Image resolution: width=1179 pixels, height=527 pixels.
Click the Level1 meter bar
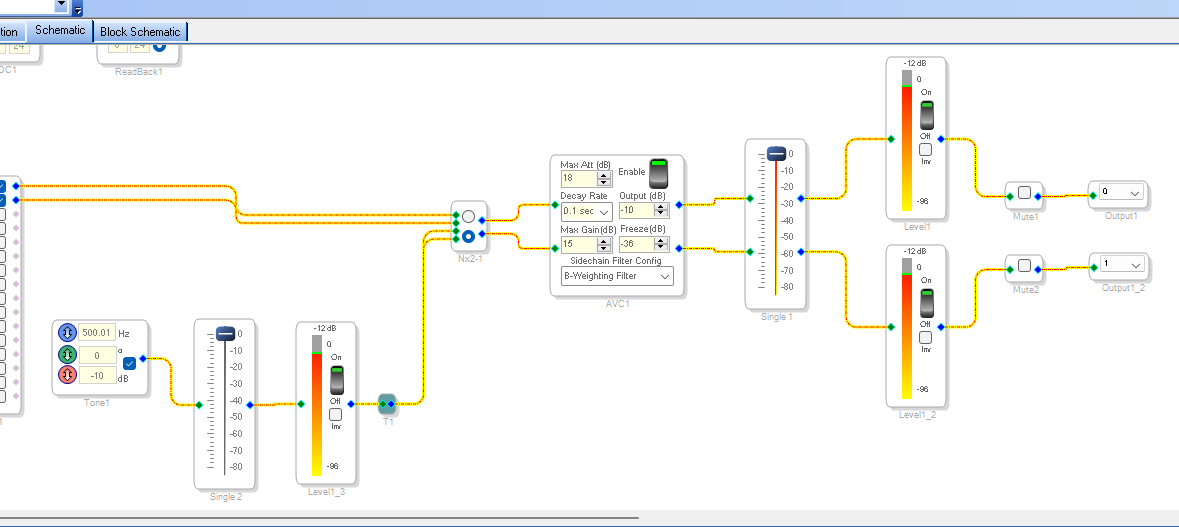(x=906, y=141)
